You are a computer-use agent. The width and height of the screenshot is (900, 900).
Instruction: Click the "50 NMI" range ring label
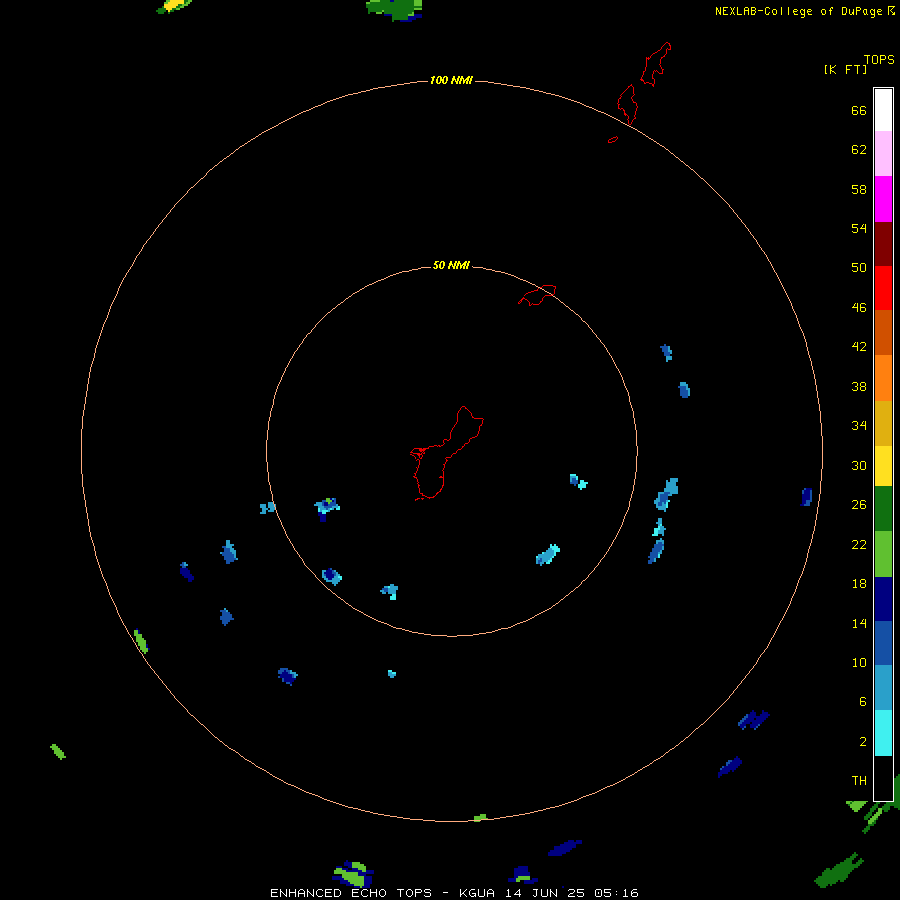point(451,265)
